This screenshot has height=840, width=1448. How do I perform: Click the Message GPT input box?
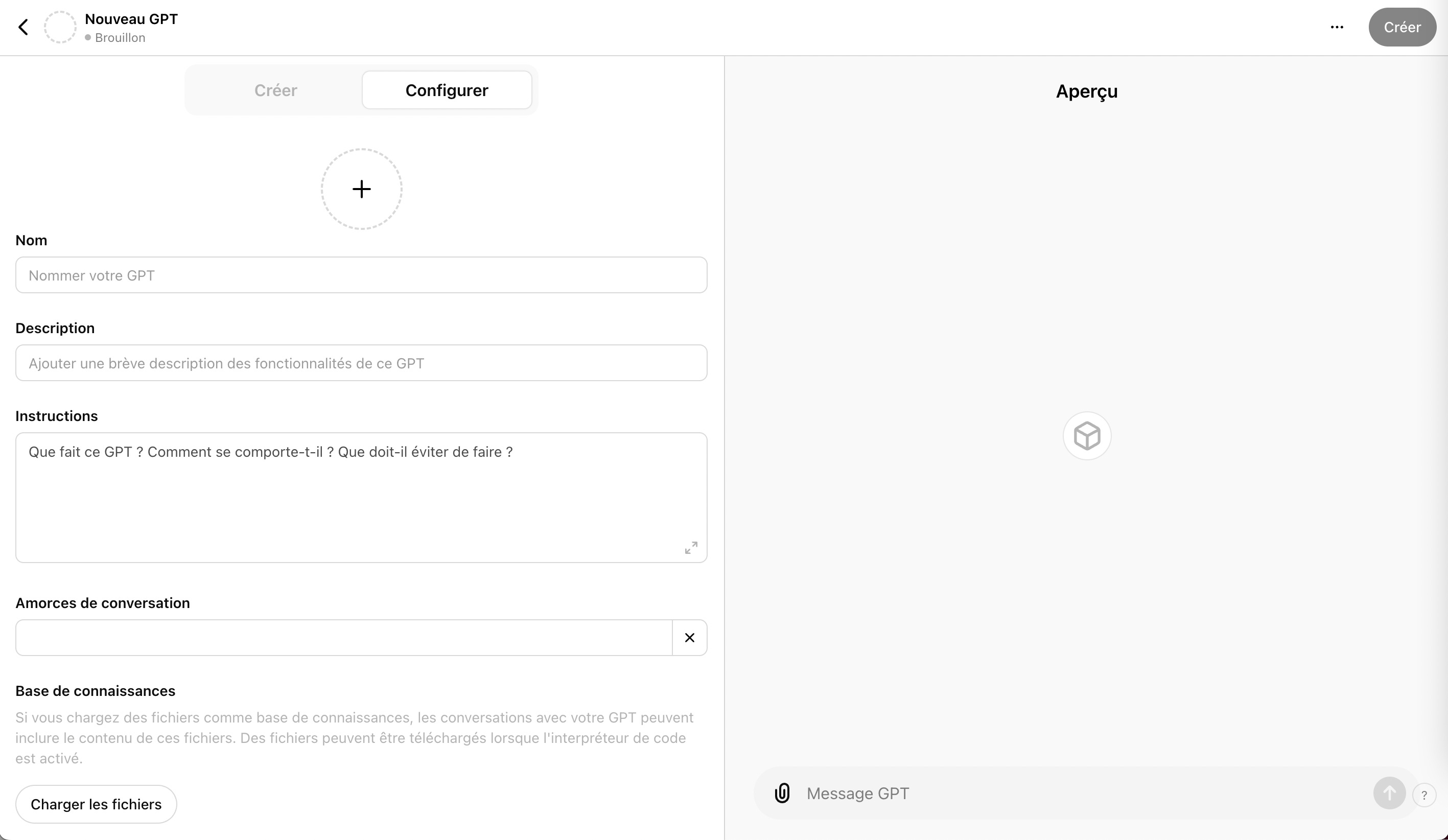click(1080, 793)
